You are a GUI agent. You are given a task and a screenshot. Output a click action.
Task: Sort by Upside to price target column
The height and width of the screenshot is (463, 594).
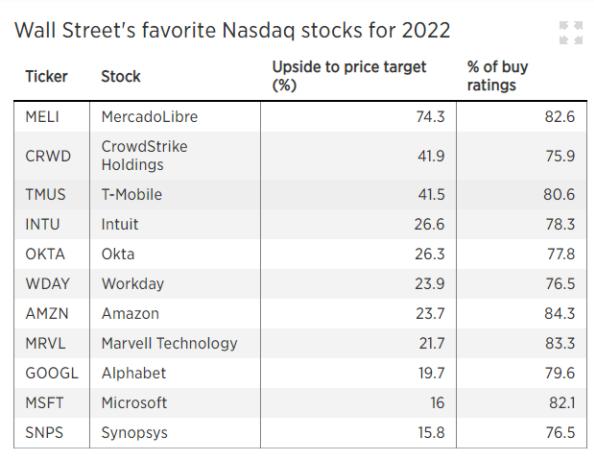pos(349,76)
